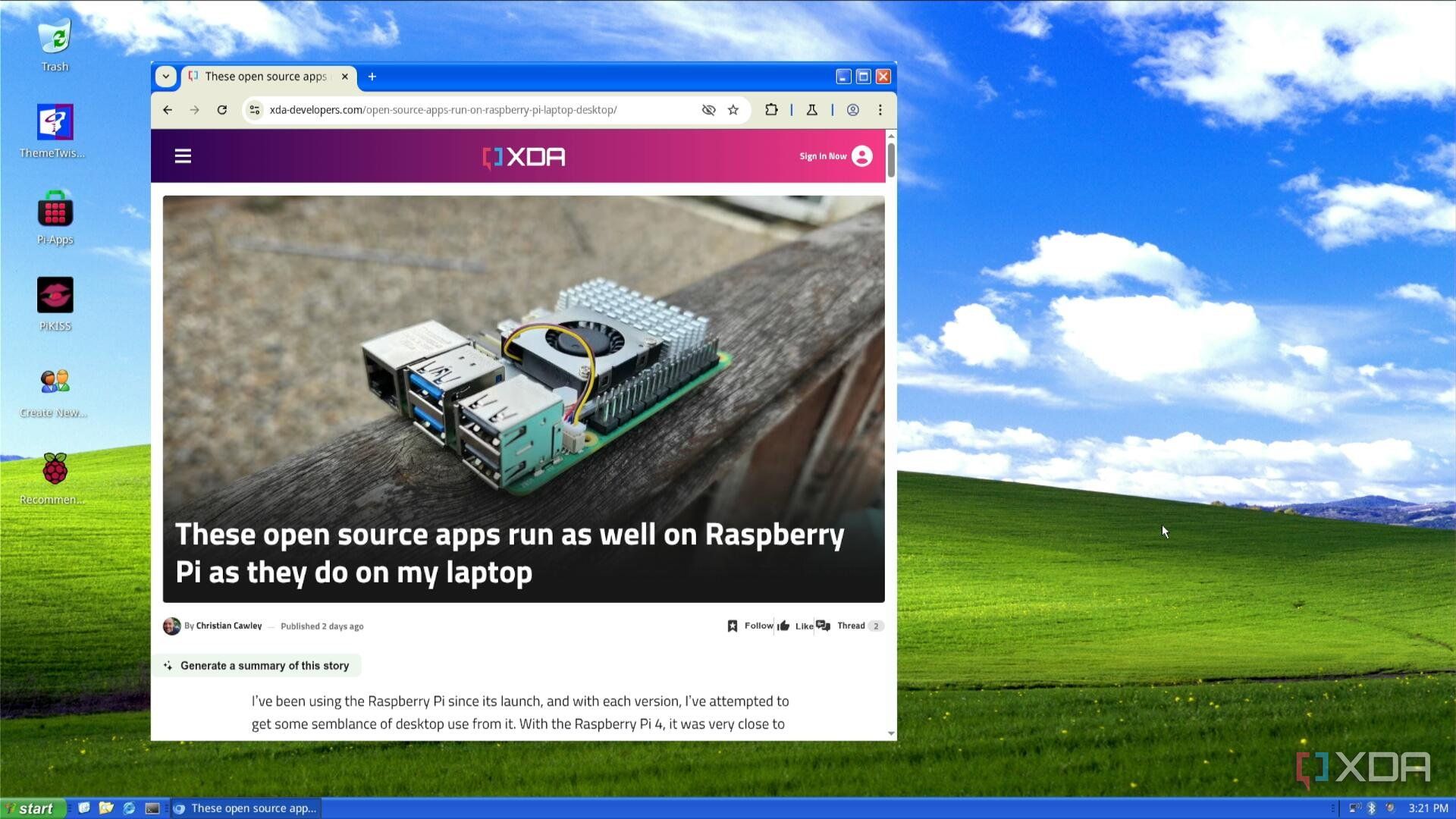This screenshot has height=819, width=1456.
Task: Open the Create New desktop shortcut
Action: click(x=55, y=391)
